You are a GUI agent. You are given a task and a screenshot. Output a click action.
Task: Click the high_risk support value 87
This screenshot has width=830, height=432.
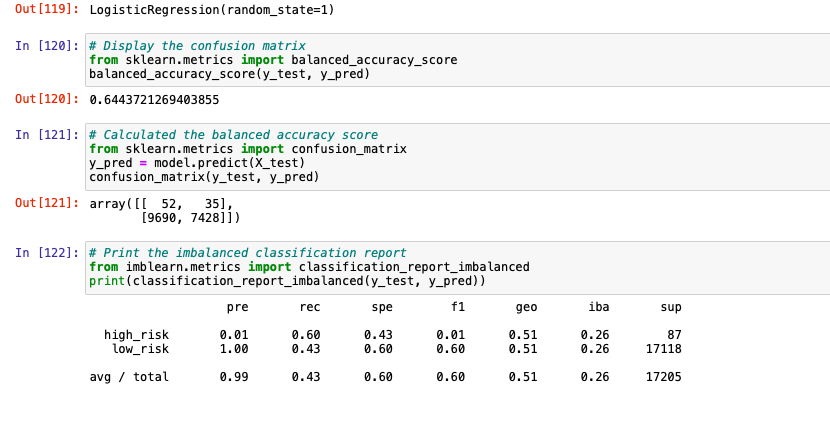click(x=674, y=335)
